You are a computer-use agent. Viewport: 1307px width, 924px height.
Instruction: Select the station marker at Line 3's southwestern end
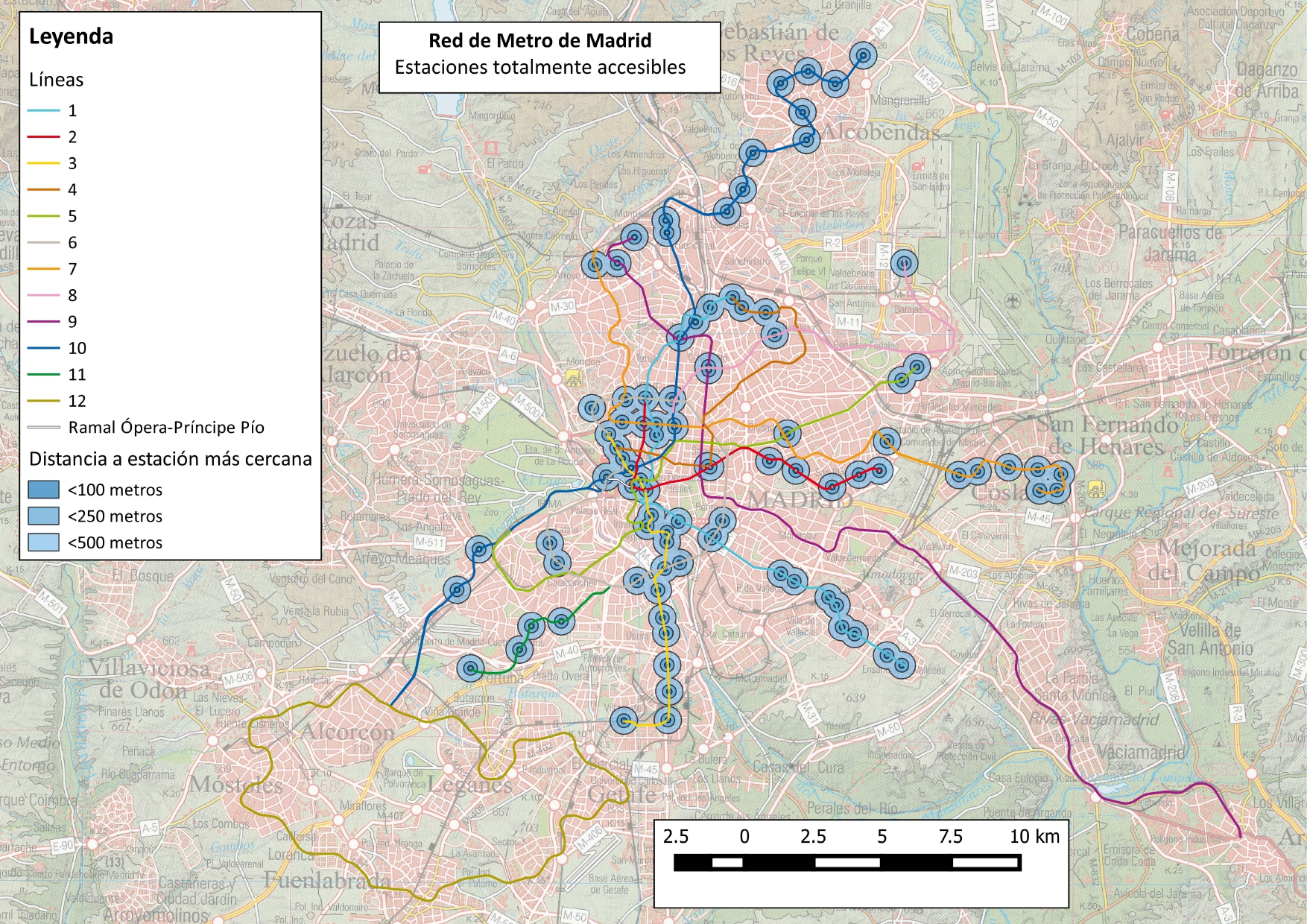(624, 721)
